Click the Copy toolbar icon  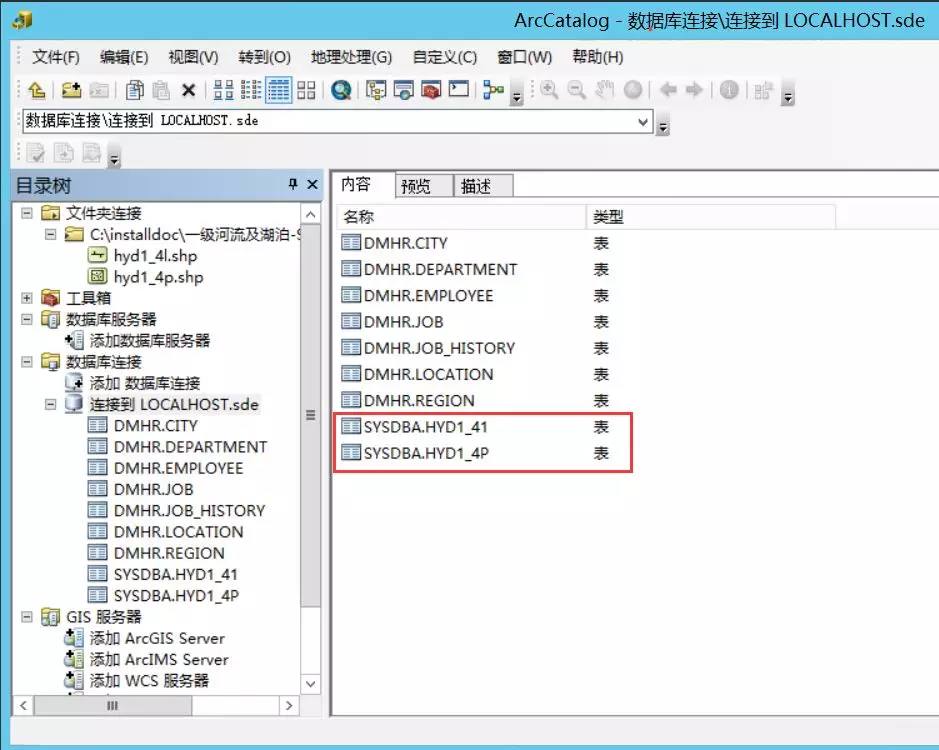134,90
